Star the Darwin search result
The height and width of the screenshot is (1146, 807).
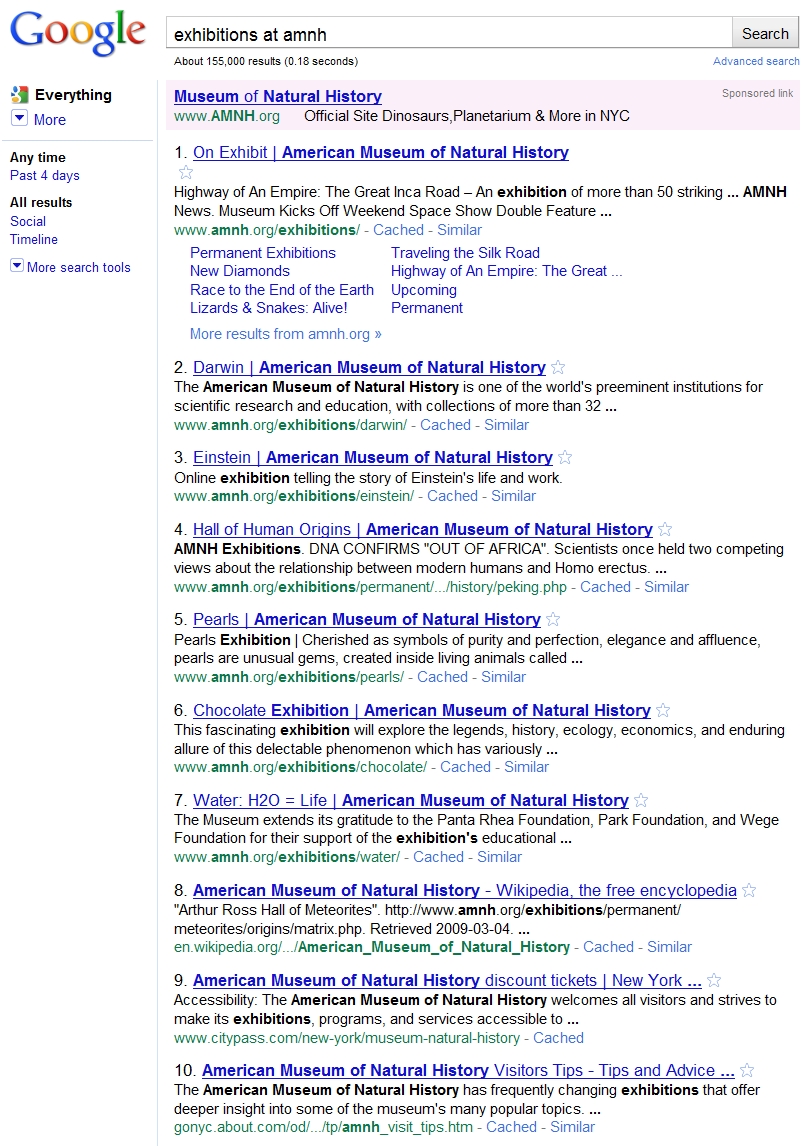click(558, 367)
